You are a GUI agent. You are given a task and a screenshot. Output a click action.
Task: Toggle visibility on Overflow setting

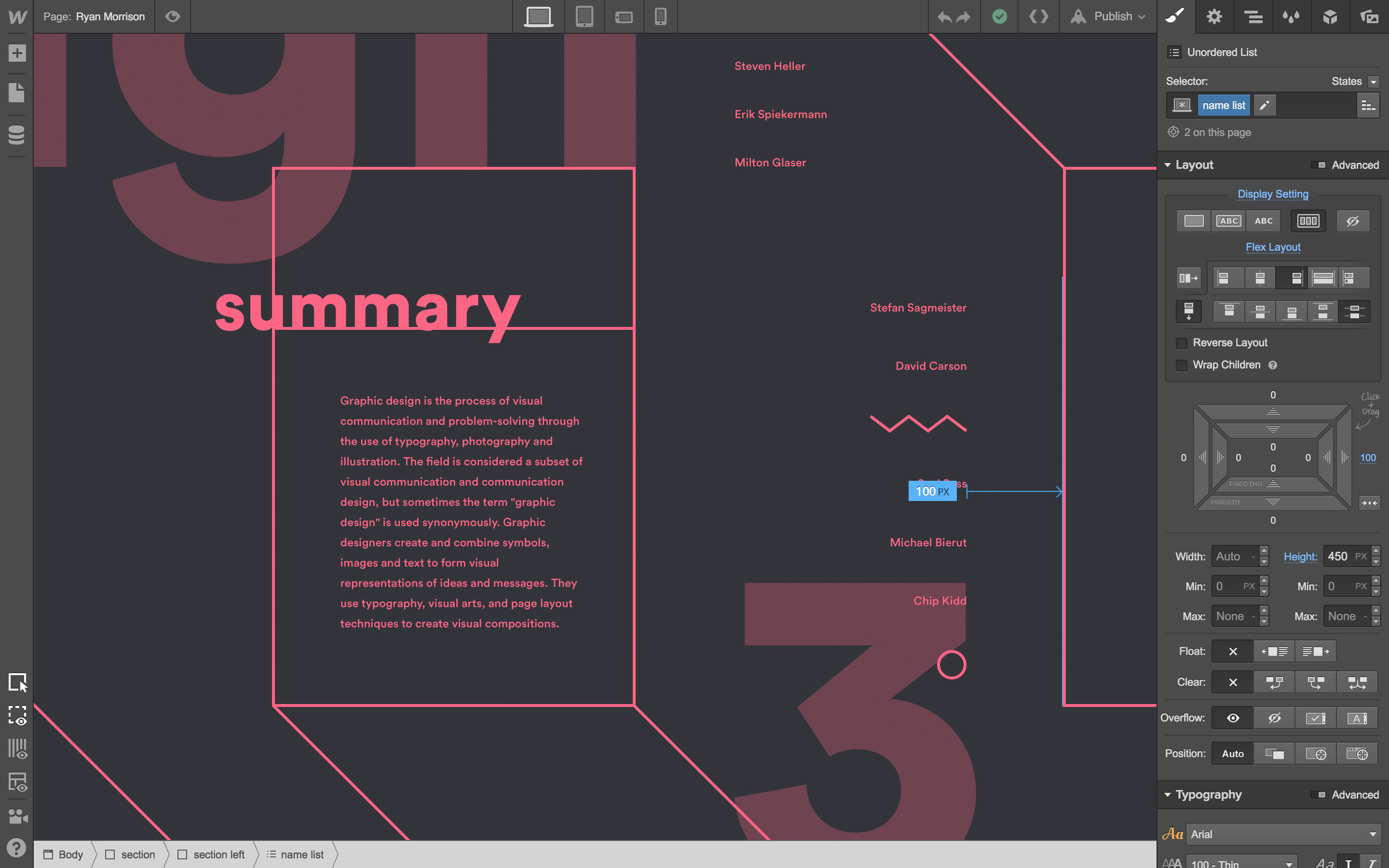click(1232, 718)
